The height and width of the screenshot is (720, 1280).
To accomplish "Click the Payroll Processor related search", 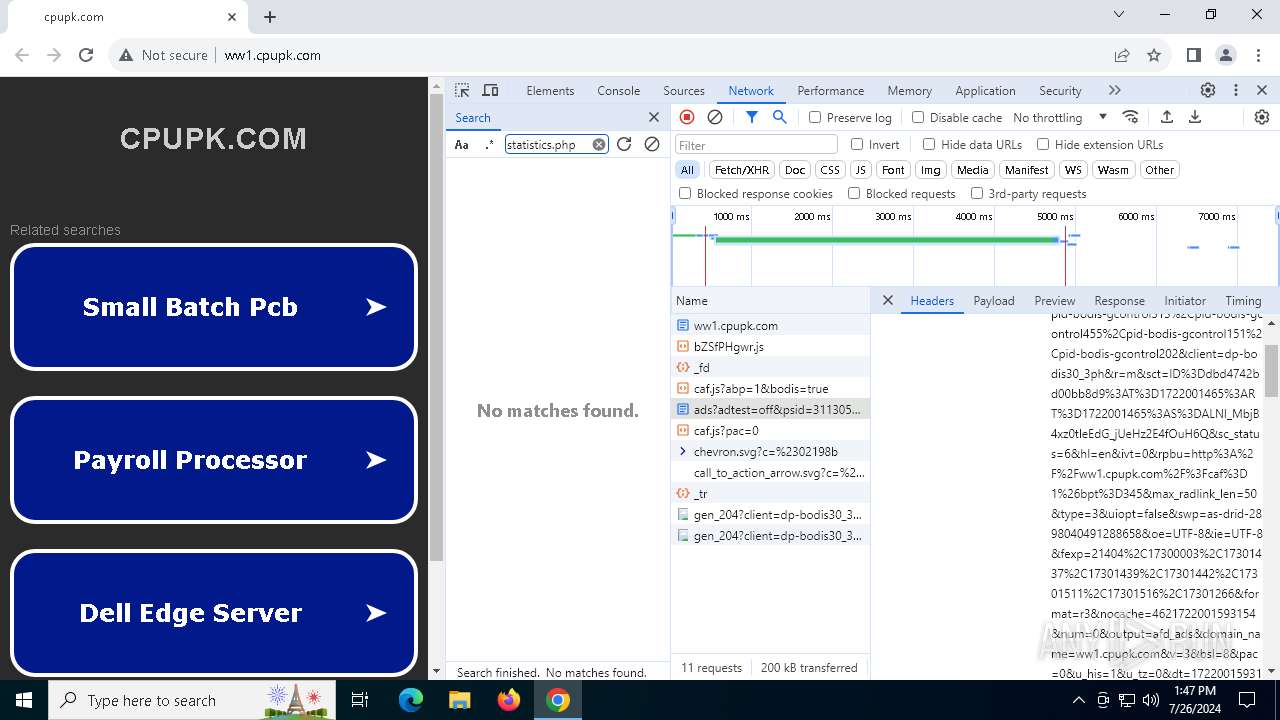I will [x=213, y=460].
